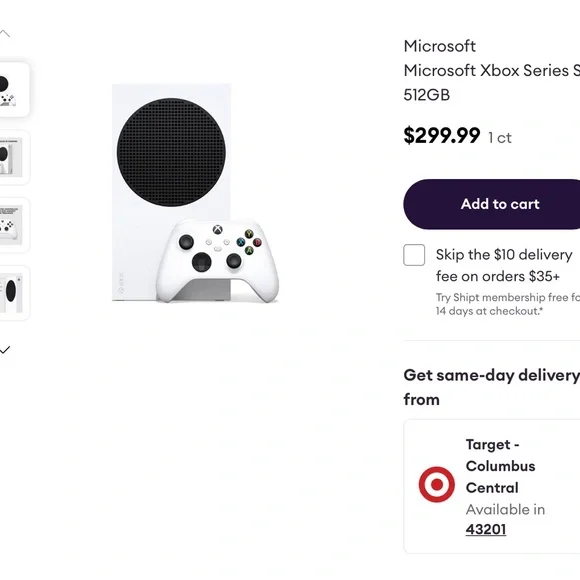Screen dimensions: 580x580
Task: Click the 1 ct quantity label
Action: click(x=500, y=138)
